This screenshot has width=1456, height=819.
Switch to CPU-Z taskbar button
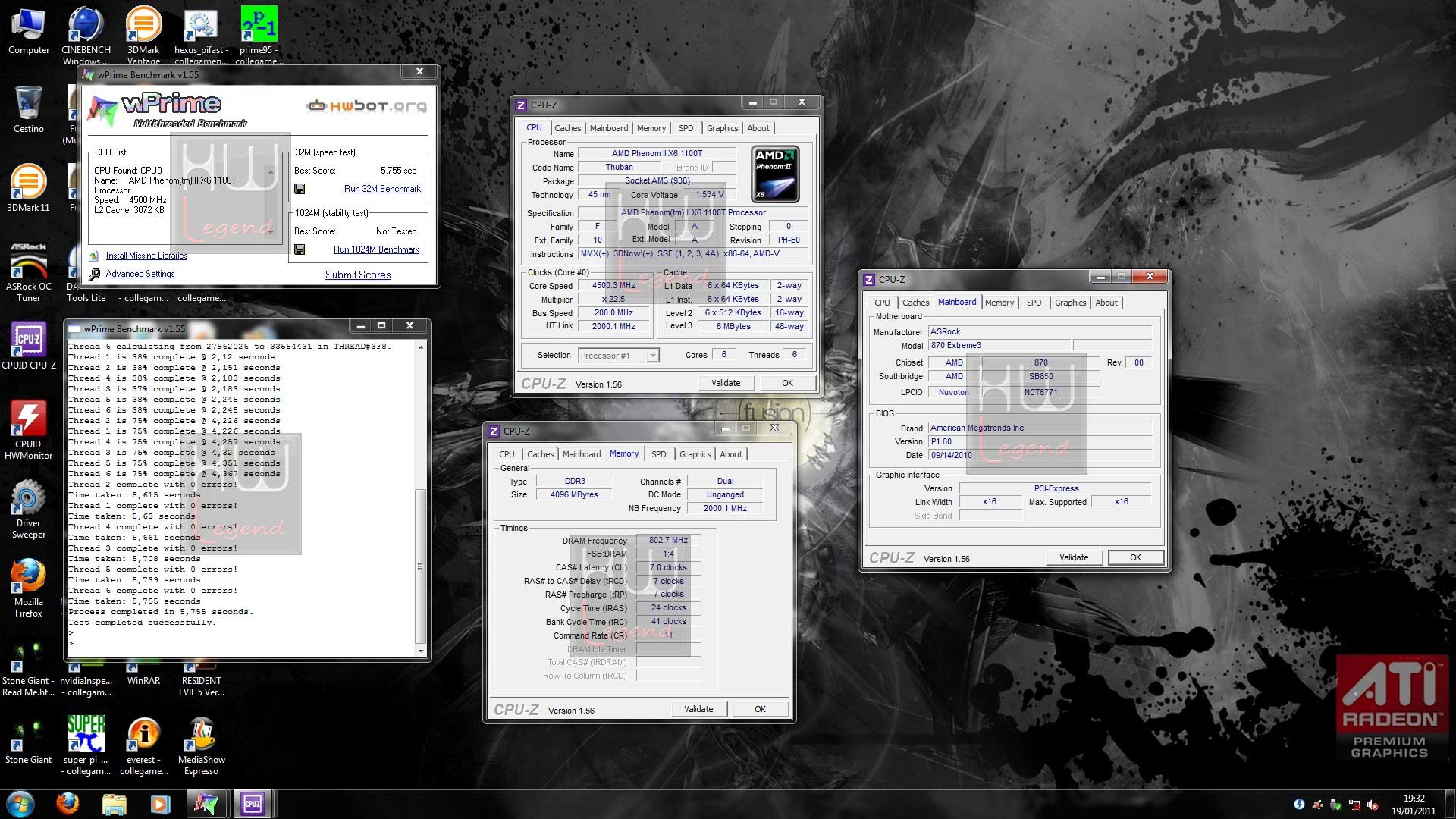click(x=253, y=804)
